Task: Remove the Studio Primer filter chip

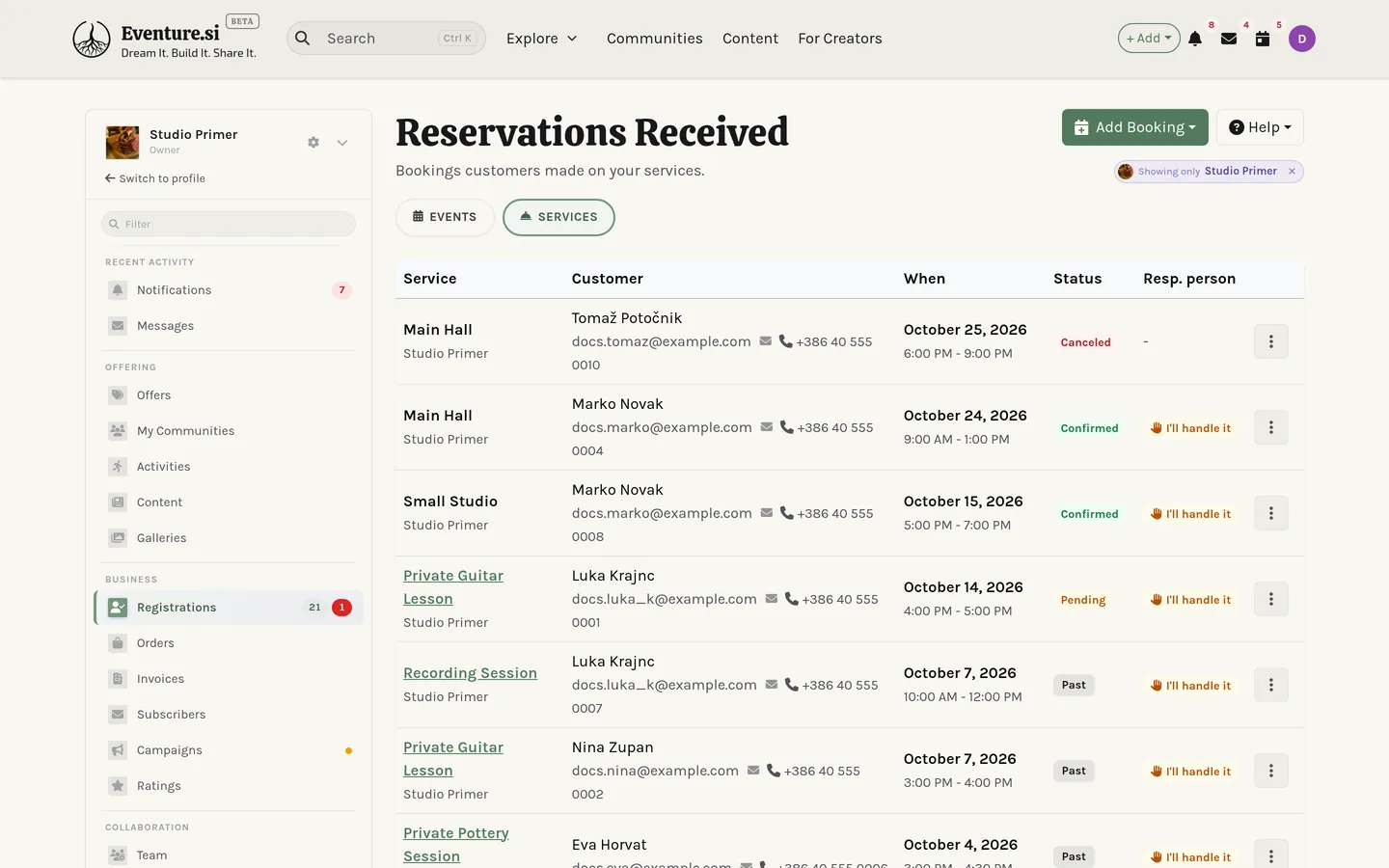Action: click(1292, 172)
